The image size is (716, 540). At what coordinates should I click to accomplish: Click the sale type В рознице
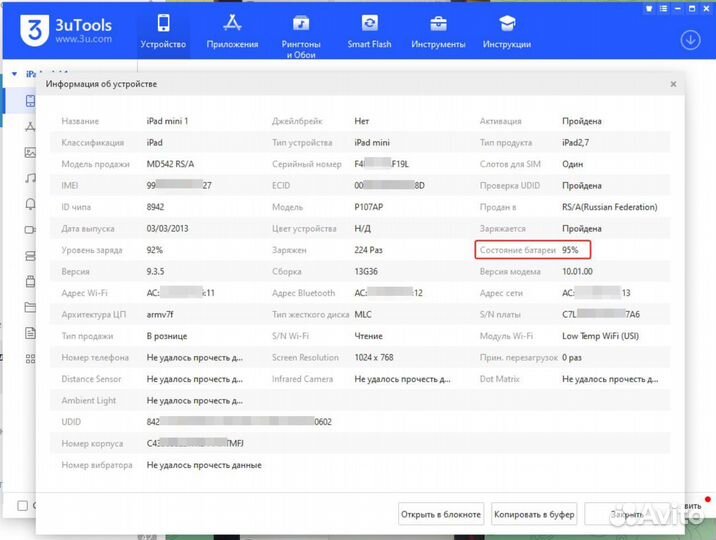(x=167, y=336)
